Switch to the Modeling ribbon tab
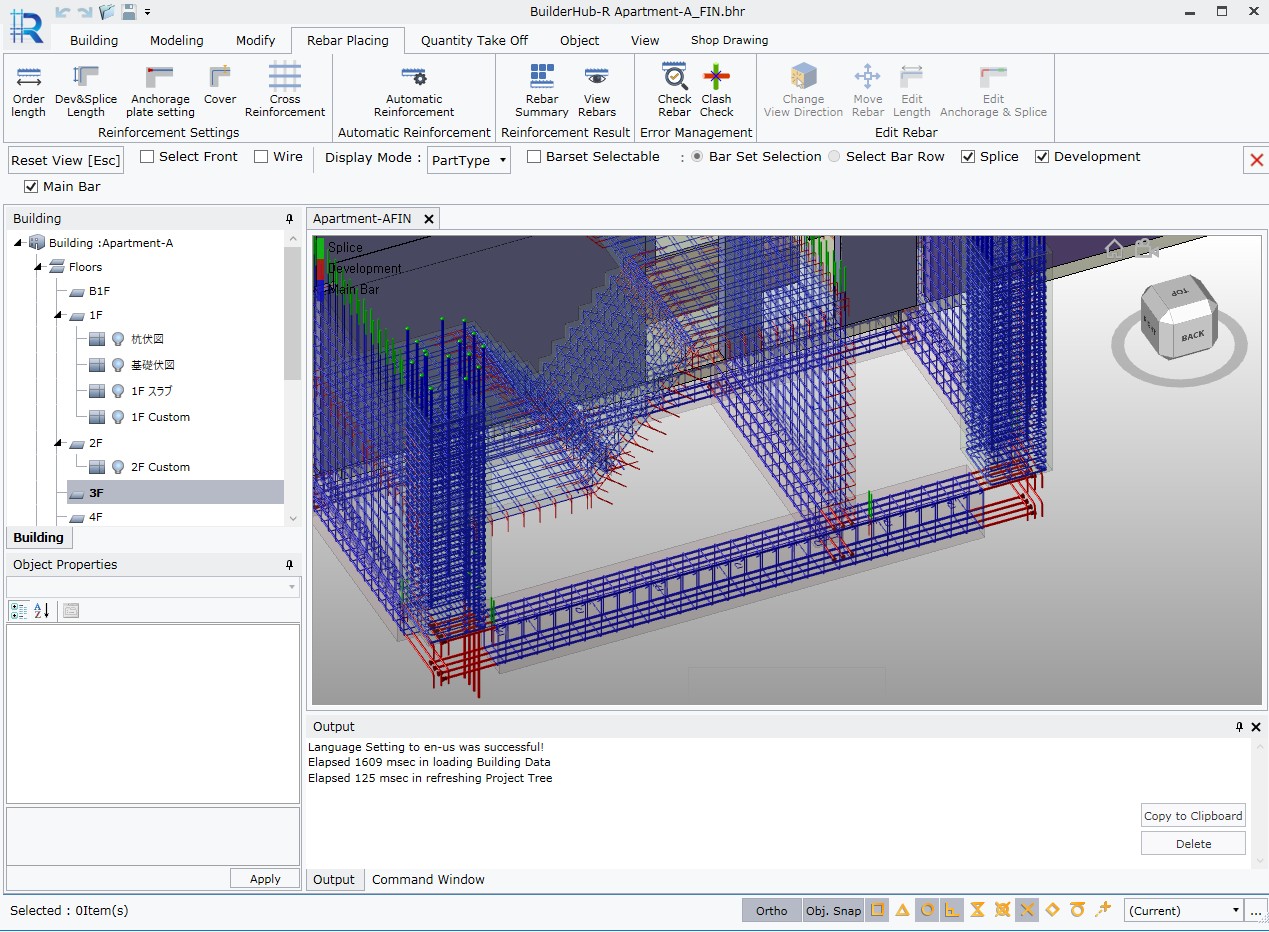 [x=177, y=40]
